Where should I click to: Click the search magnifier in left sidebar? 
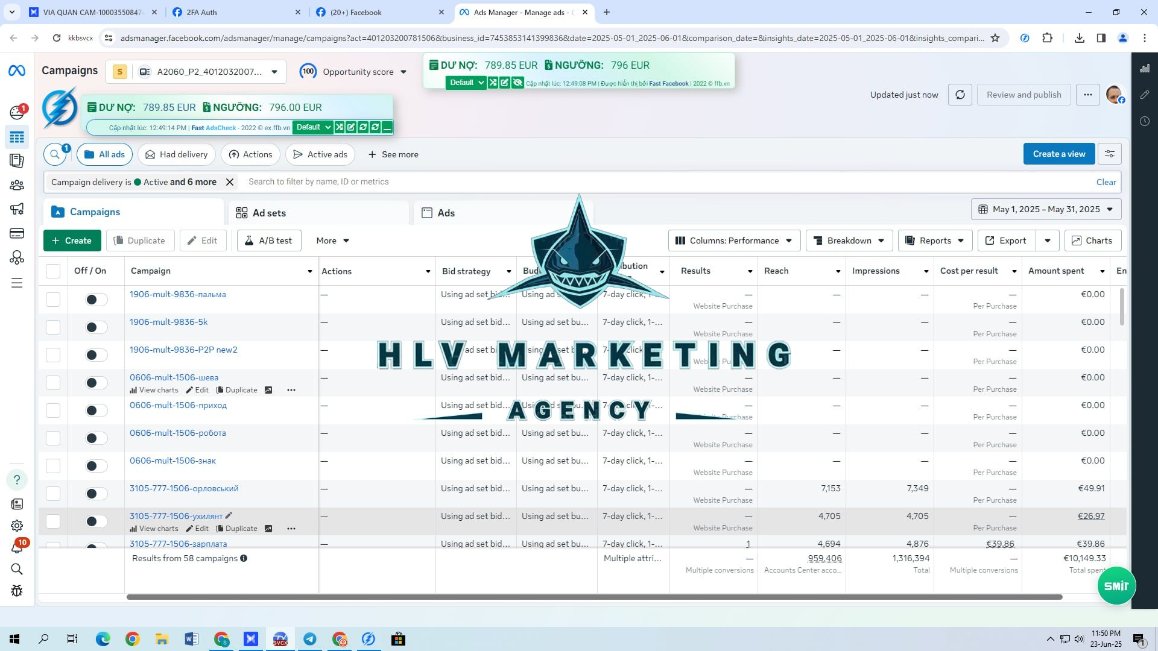click(x=16, y=569)
